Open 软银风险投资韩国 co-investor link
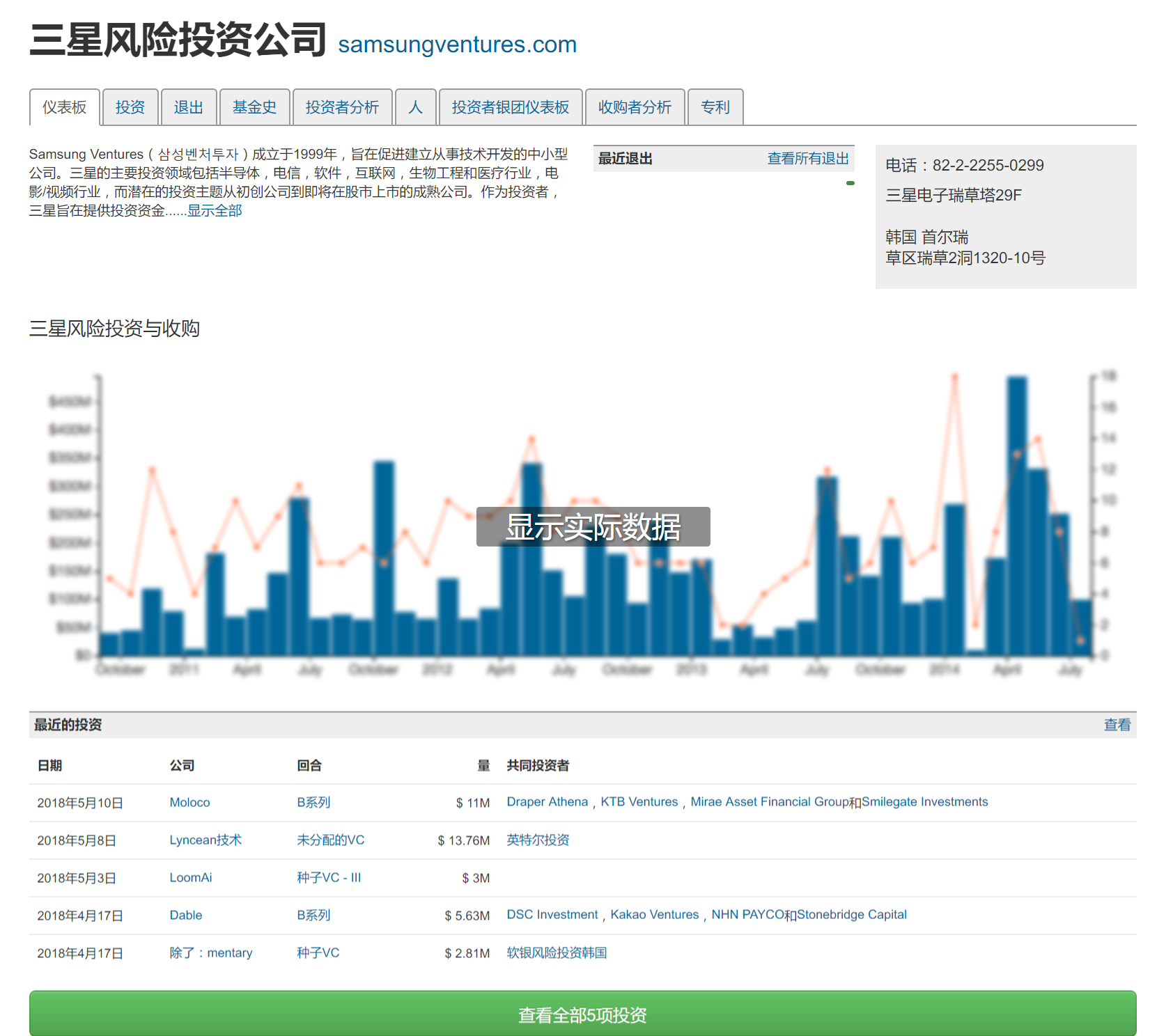 coord(557,953)
